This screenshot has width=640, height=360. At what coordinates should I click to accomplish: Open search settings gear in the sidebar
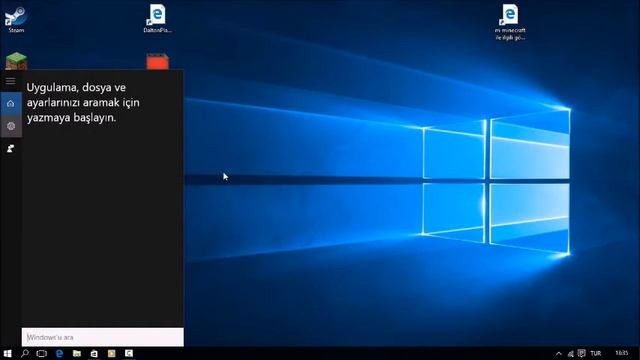coord(11,126)
